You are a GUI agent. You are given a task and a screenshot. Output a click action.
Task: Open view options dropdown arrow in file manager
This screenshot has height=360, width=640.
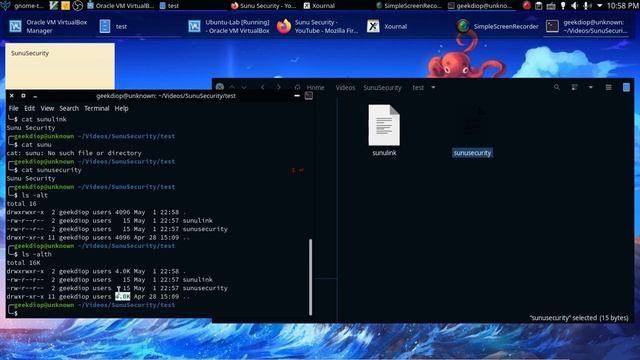pos(590,87)
